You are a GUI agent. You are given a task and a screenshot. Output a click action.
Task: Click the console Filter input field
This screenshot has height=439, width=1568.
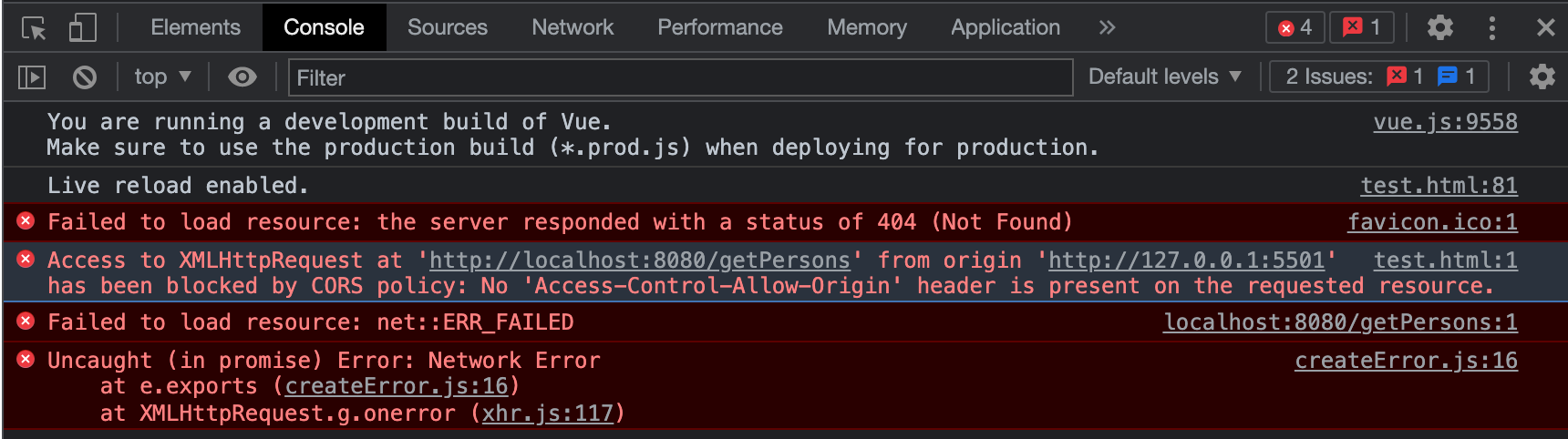coord(679,77)
